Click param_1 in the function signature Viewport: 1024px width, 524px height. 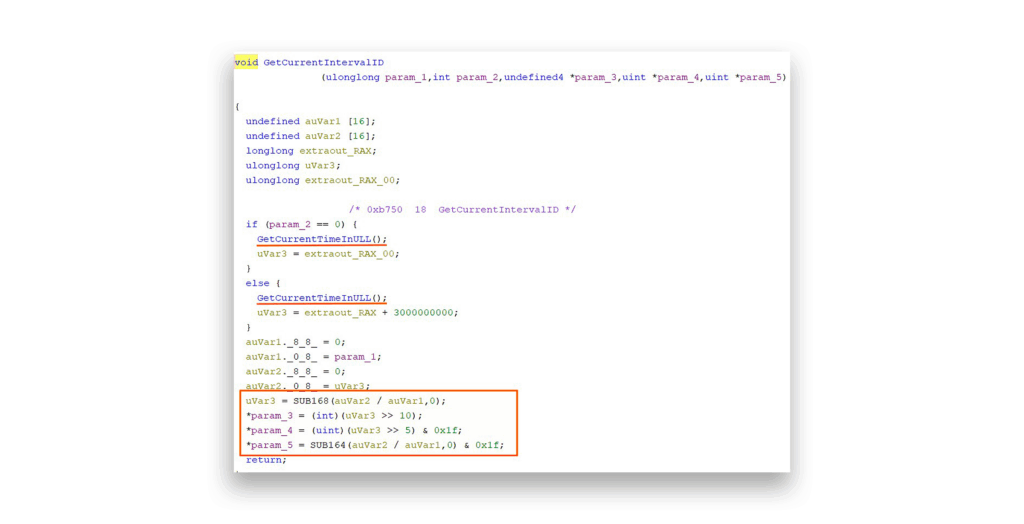click(x=405, y=77)
